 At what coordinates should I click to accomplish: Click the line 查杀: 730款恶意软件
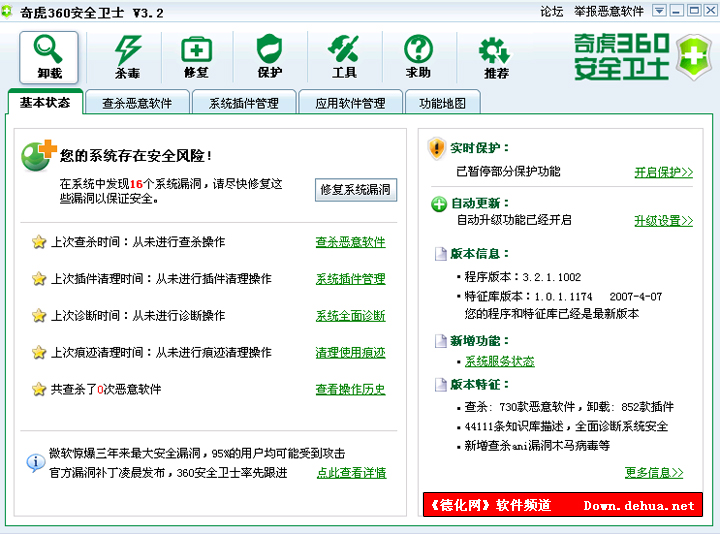569,407
